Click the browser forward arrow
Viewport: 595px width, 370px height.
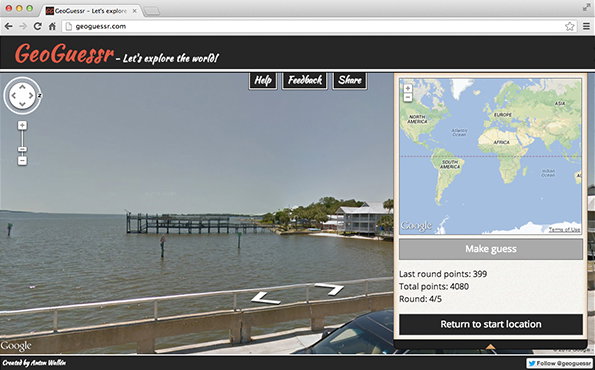pyautogui.click(x=23, y=26)
